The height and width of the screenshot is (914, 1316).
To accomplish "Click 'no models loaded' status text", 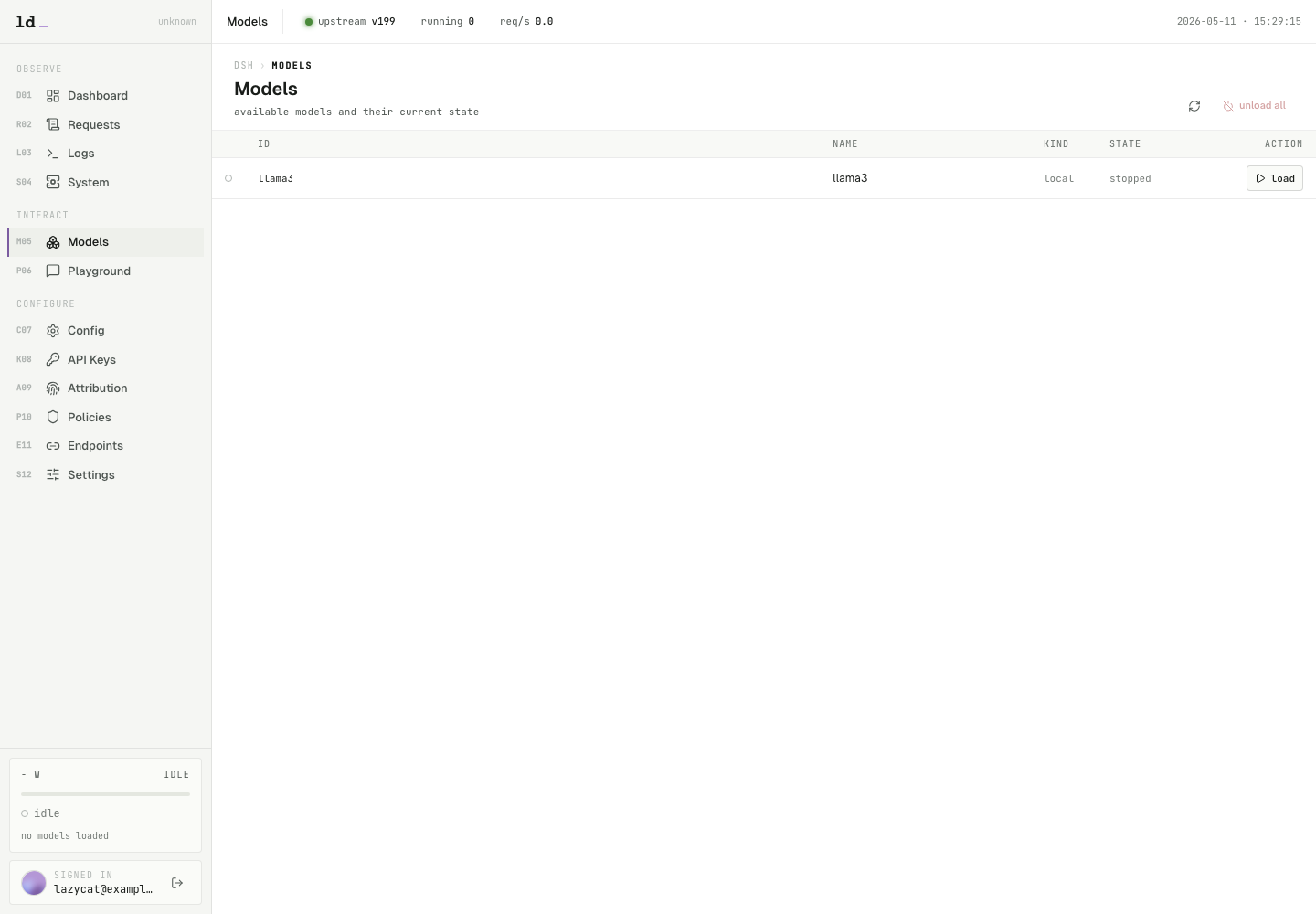I will [x=65, y=836].
